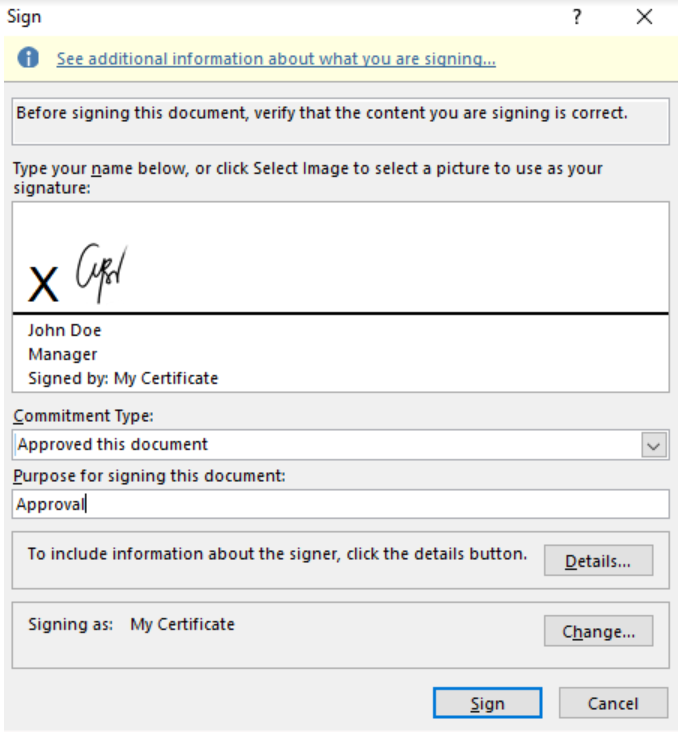
Task: Click the 'Signing as: My Certificate' text
Action: coord(131,625)
